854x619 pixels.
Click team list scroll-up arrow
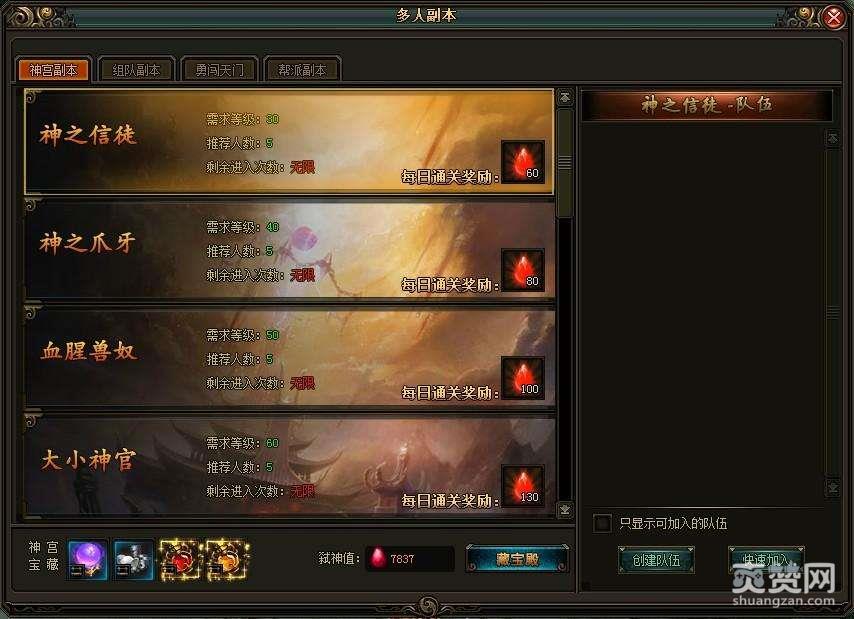[833, 138]
